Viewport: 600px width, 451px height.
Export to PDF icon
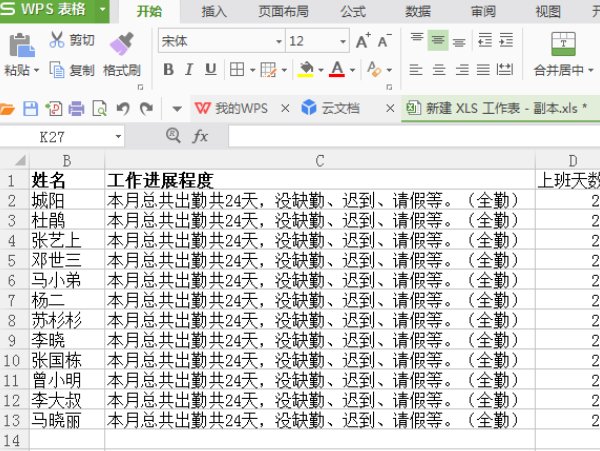coord(54,109)
